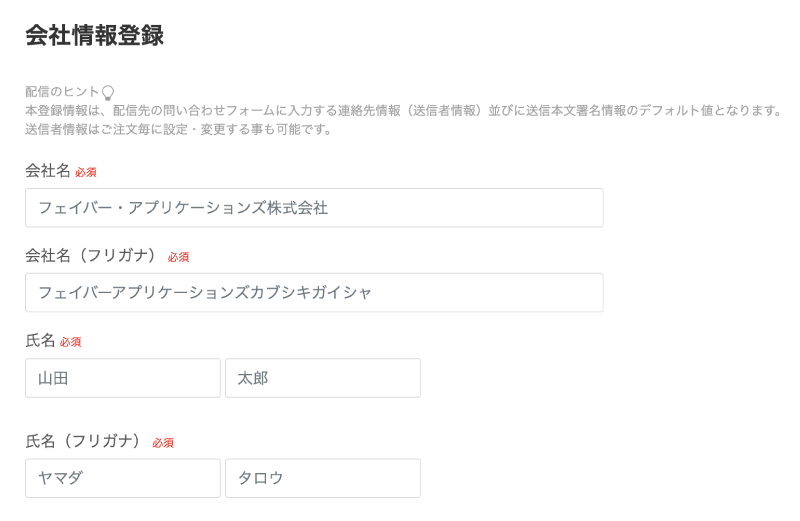Click the furigana given-name field showing タロウ
Image resolution: width=800 pixels, height=521 pixels.
323,478
